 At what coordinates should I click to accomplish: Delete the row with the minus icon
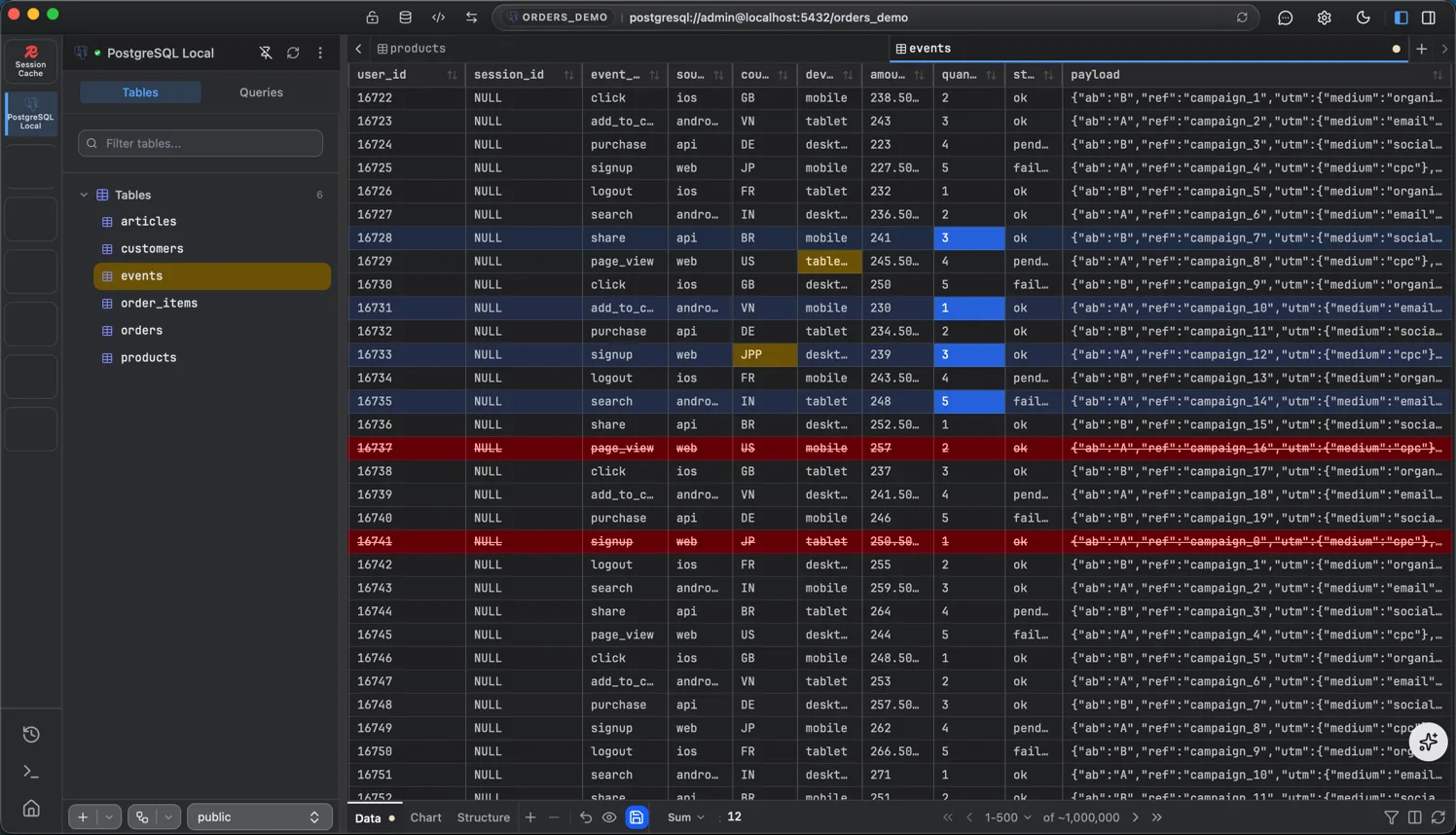pos(554,817)
